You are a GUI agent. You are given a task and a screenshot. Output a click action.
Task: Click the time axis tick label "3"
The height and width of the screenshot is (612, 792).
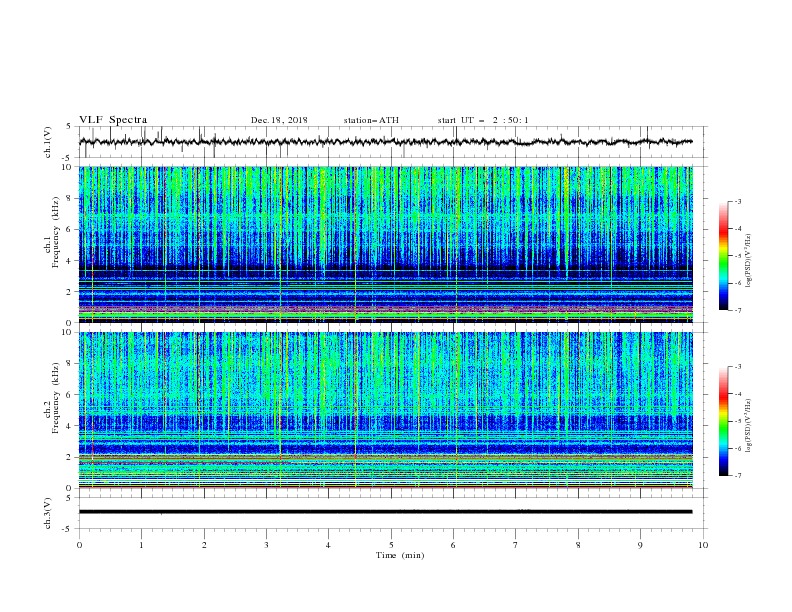coord(266,545)
